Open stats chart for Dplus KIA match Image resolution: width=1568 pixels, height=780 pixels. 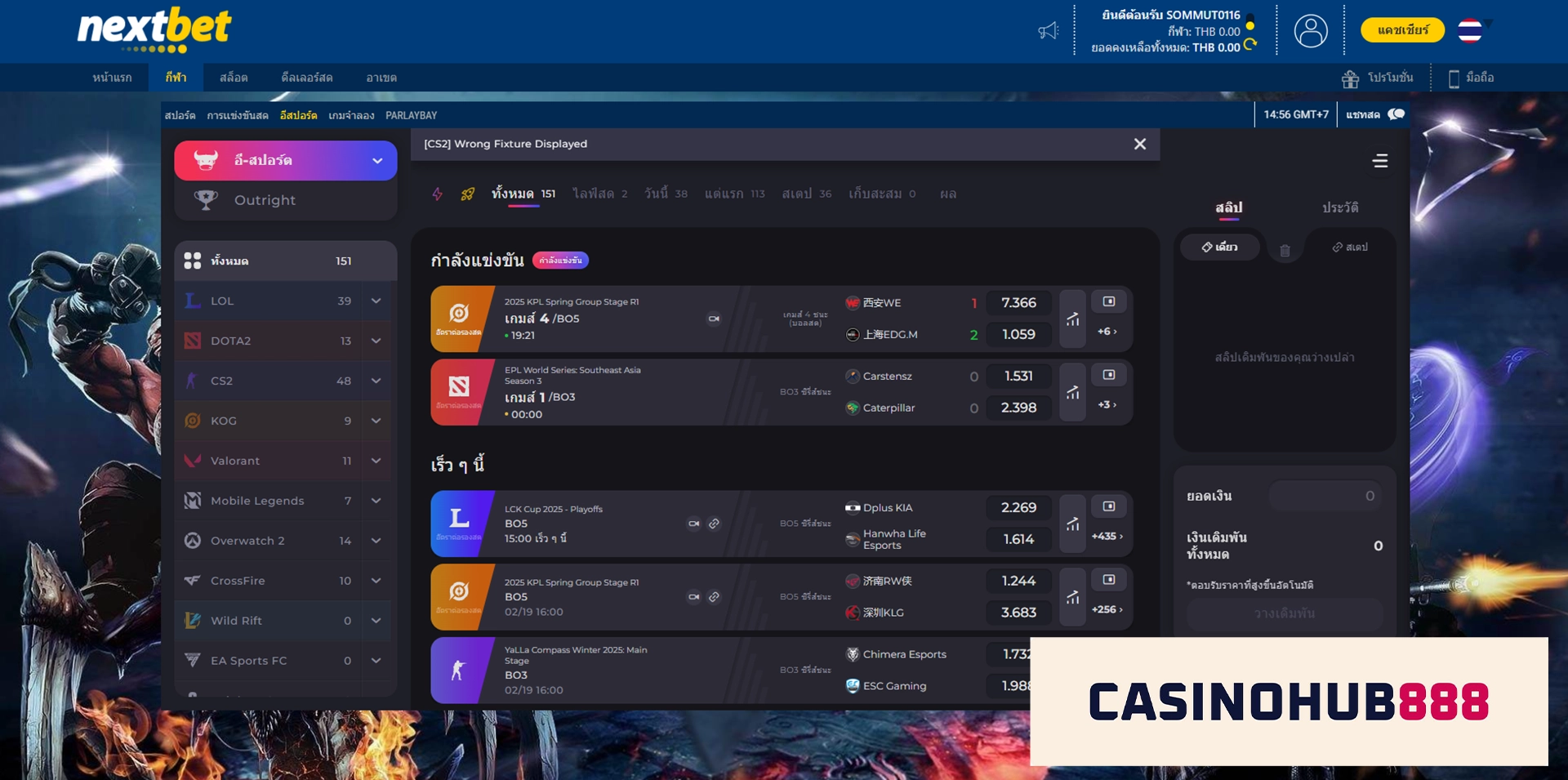click(x=1072, y=524)
